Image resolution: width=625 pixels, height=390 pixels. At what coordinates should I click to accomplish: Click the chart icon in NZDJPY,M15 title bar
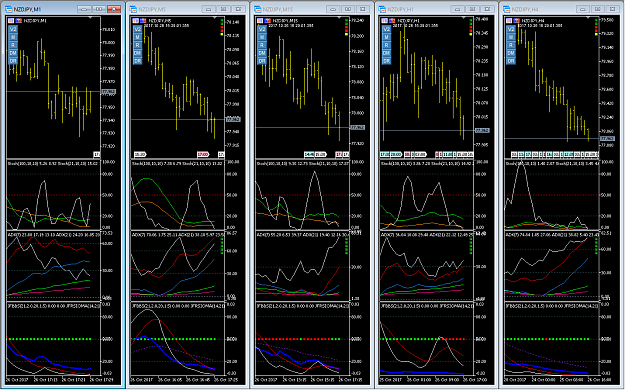tap(257, 9)
